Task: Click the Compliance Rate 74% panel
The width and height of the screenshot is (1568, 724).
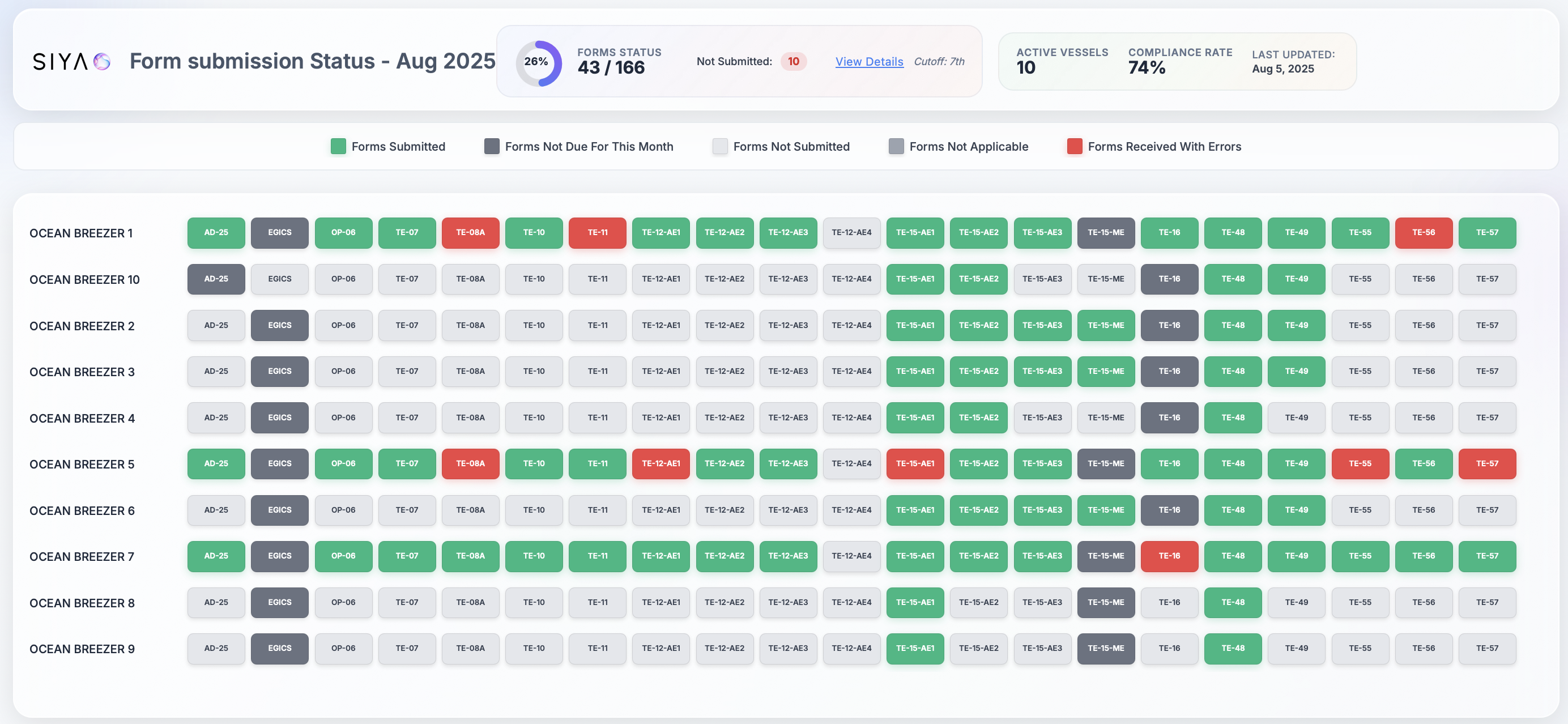Action: click(x=1181, y=62)
